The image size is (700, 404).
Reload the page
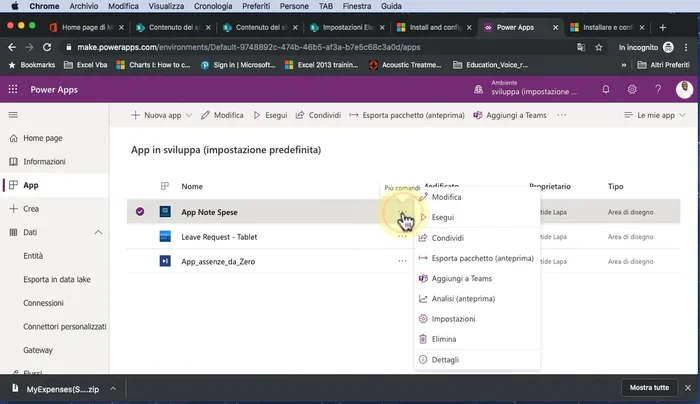47,47
